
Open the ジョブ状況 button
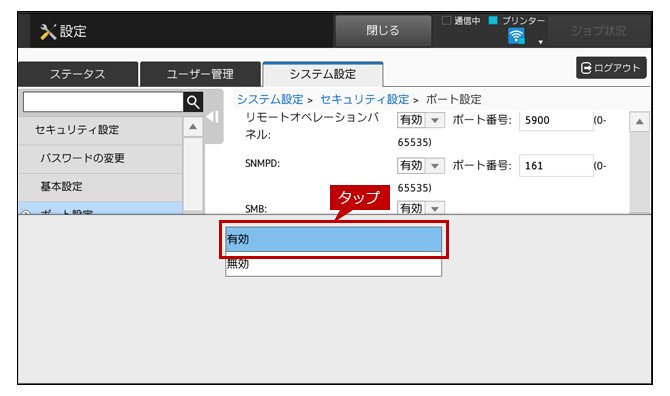coord(598,31)
